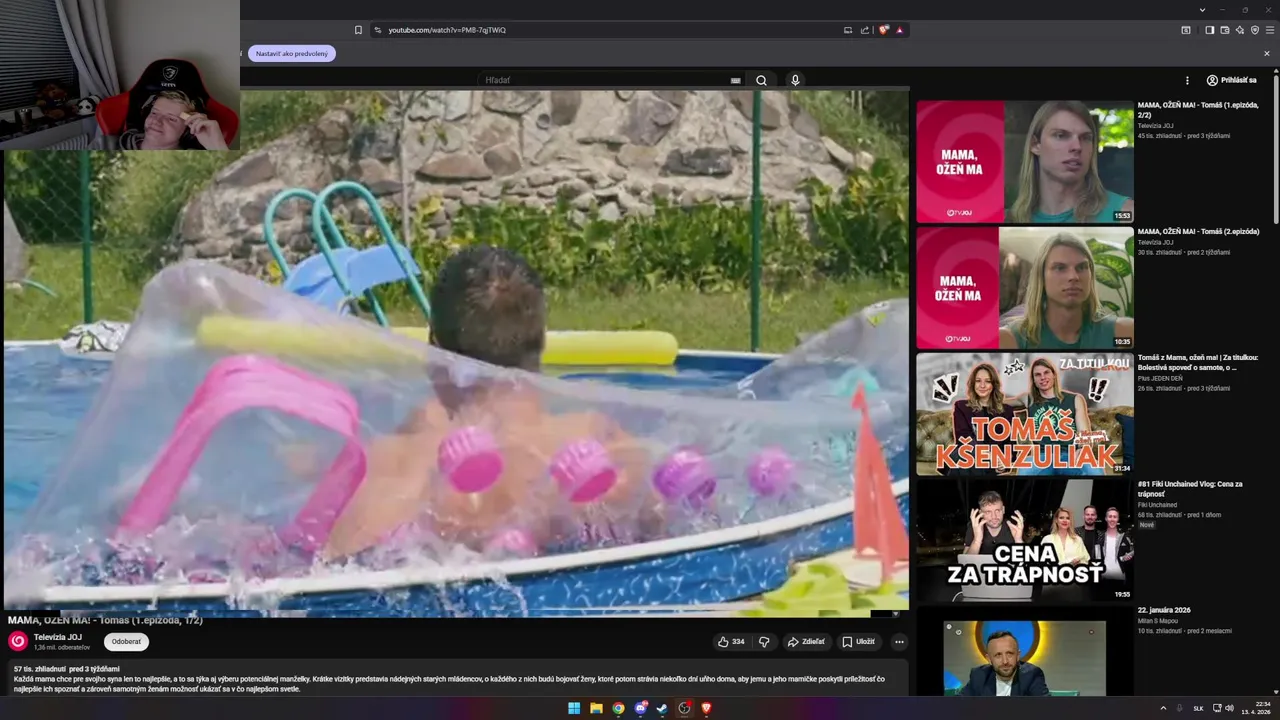This screenshot has width=1280, height=720.
Task: Click the video title MAMA, OŽEŇ MA! - Tomáš
Action: (x=105, y=621)
